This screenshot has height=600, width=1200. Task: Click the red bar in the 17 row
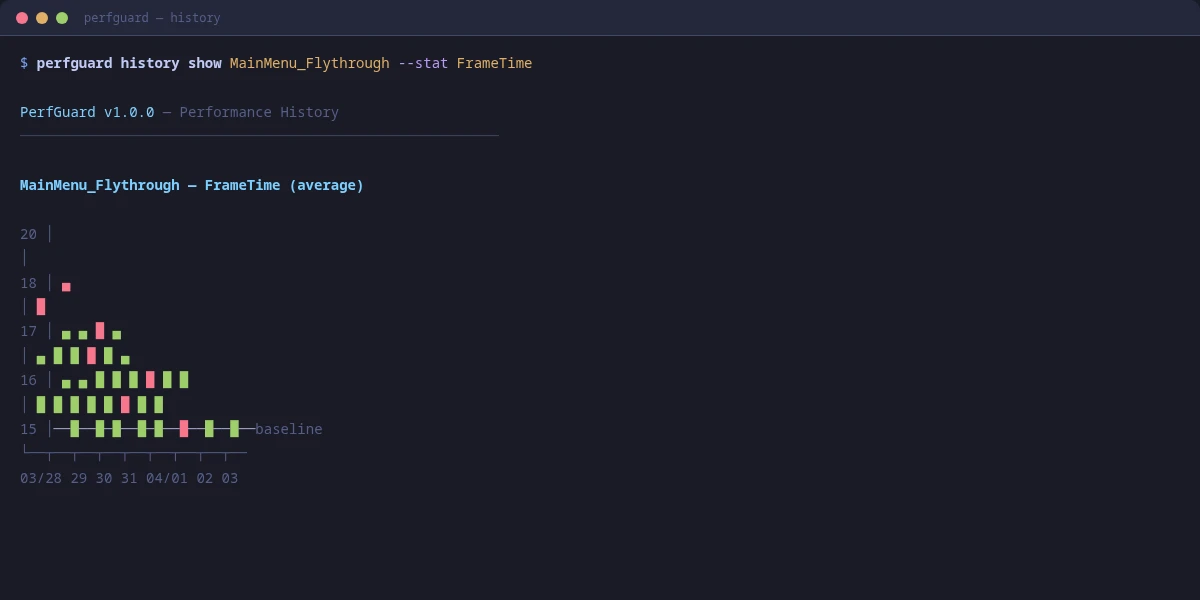point(100,331)
